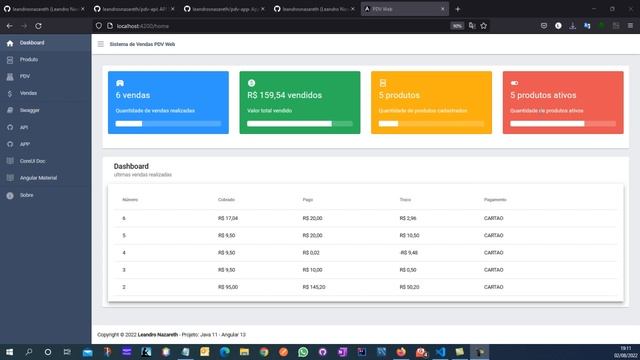
Task: Bookmark this page with star icon
Action: [x=484, y=26]
